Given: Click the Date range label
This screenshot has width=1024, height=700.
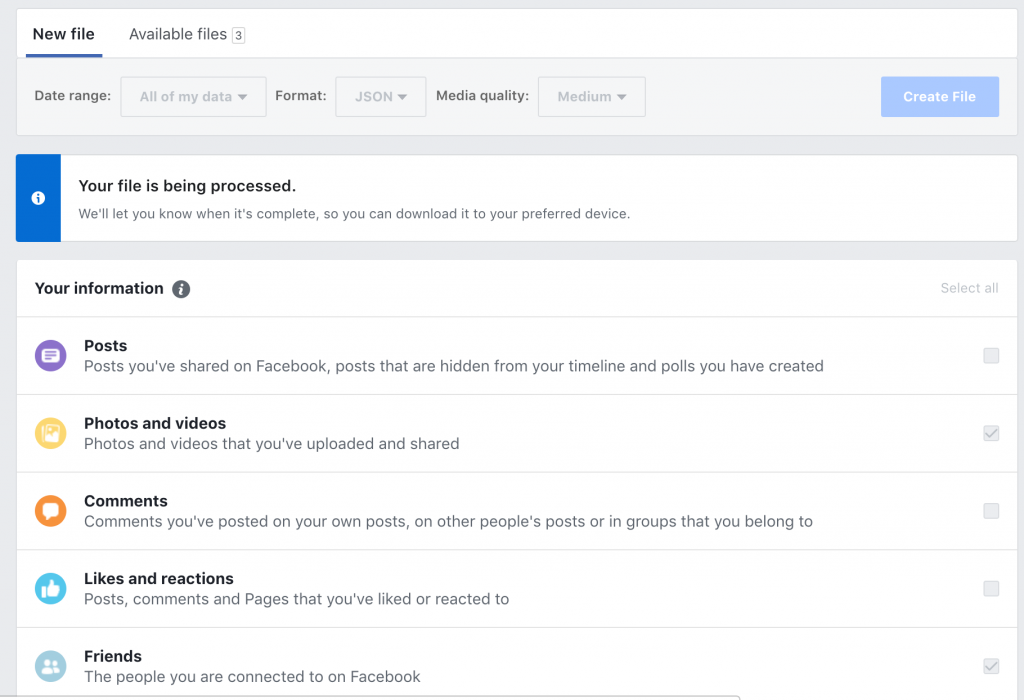Looking at the screenshot, I should (72, 95).
